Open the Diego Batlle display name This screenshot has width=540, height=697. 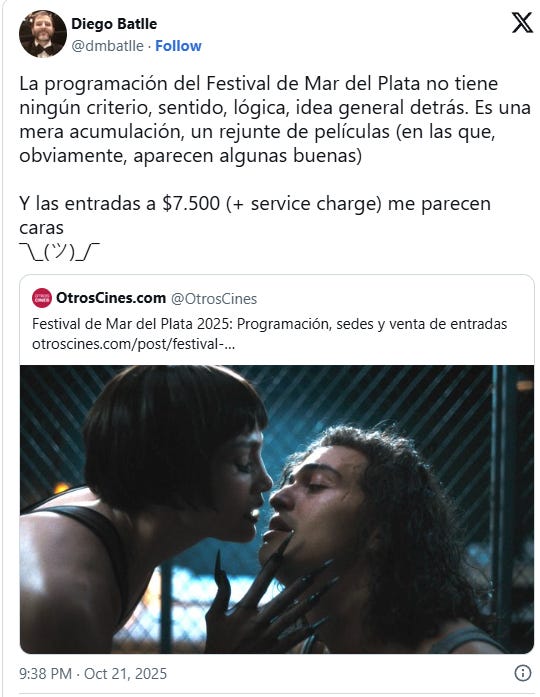[x=114, y=24]
